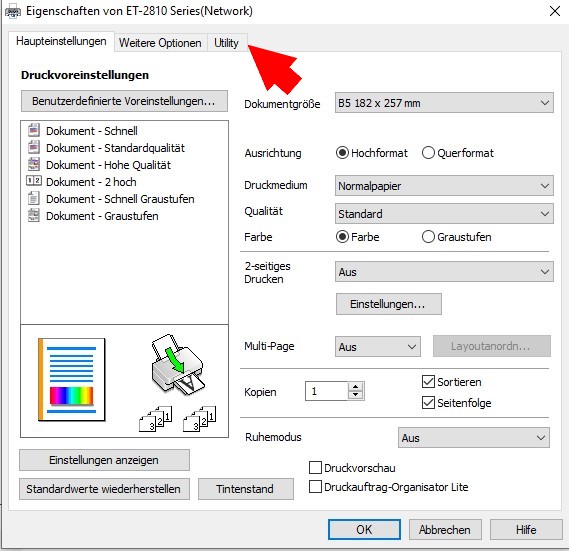The height and width of the screenshot is (551, 569).
Task: Open the Utility tab
Action: coord(226,43)
